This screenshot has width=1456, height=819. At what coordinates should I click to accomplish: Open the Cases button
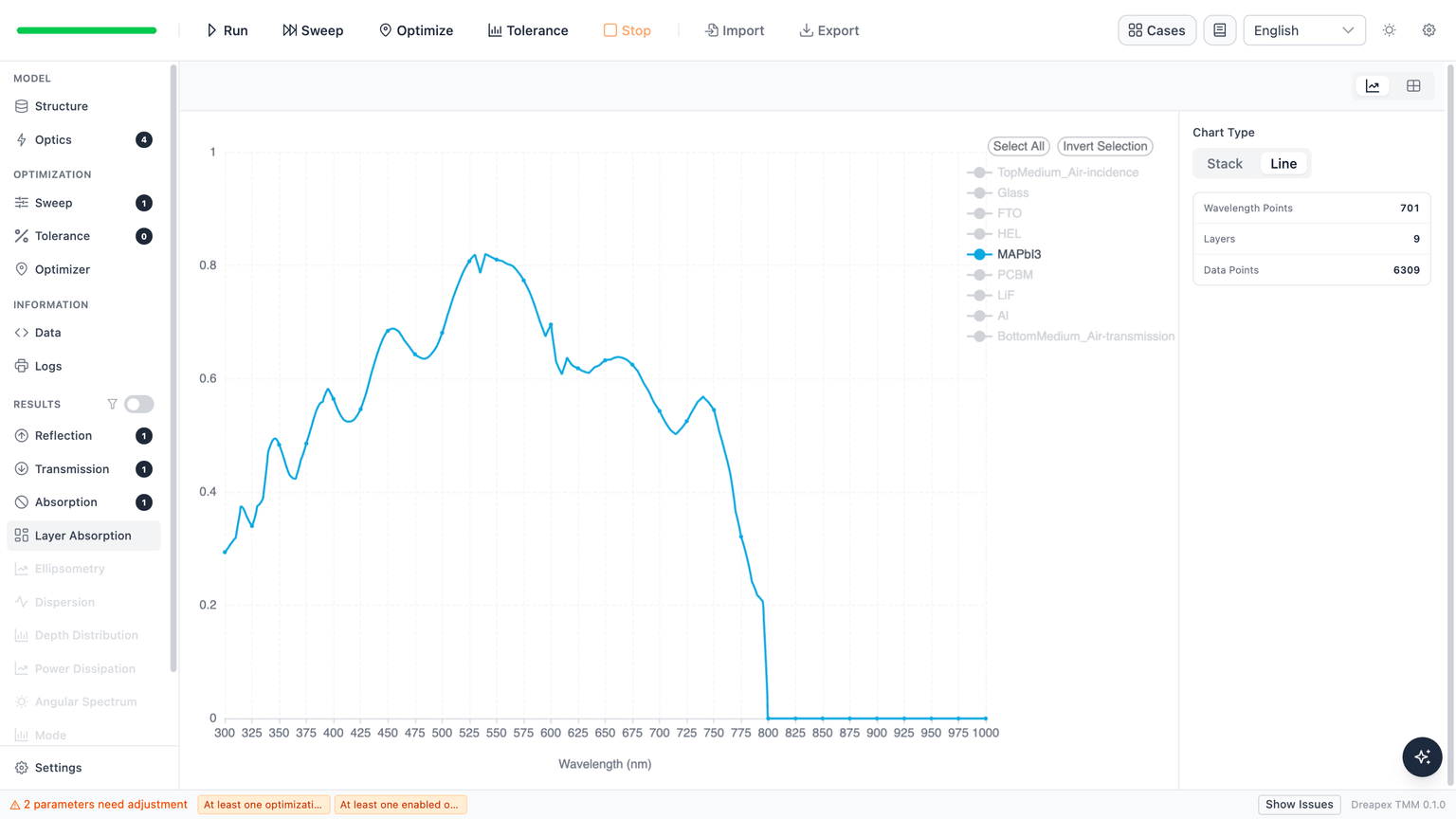click(x=1156, y=30)
